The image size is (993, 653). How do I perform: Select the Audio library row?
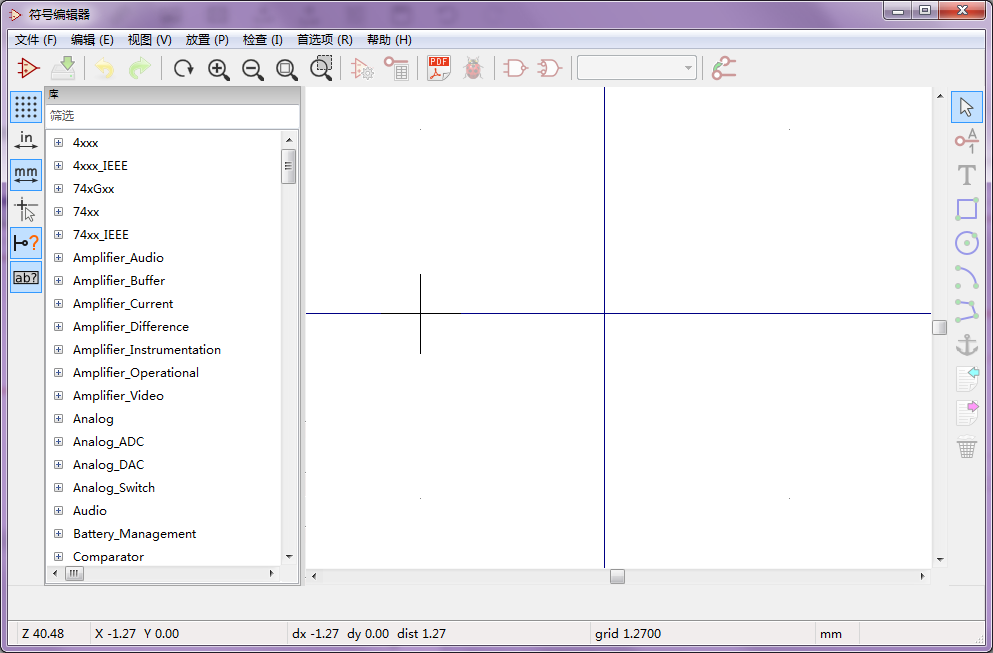tap(90, 510)
